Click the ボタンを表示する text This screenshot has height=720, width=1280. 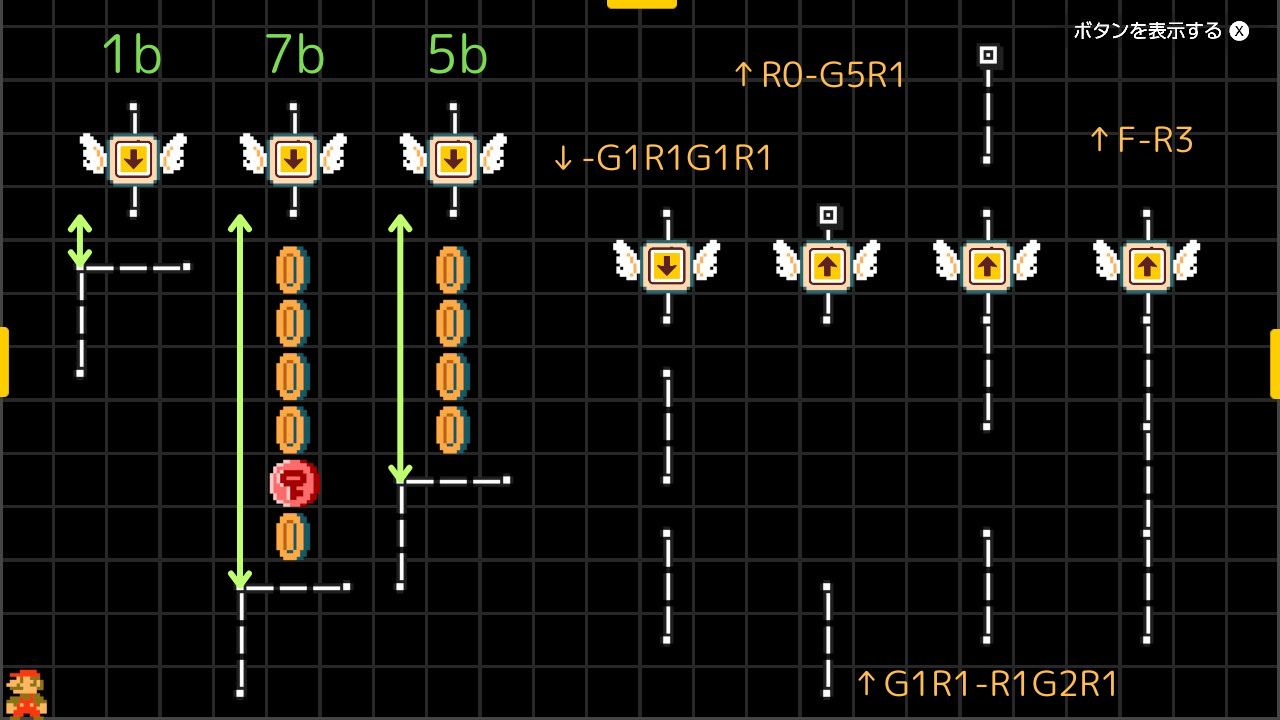(x=1148, y=31)
